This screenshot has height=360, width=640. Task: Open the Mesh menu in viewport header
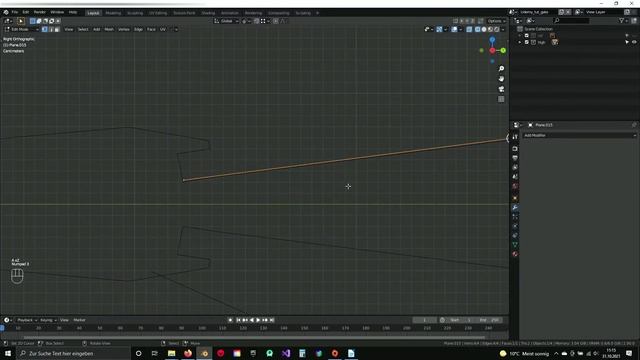coord(109,29)
